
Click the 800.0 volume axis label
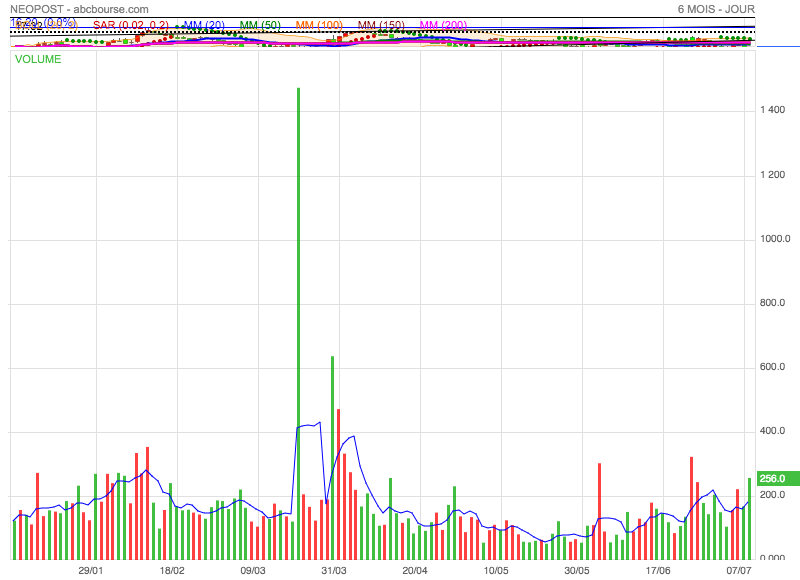pos(773,303)
